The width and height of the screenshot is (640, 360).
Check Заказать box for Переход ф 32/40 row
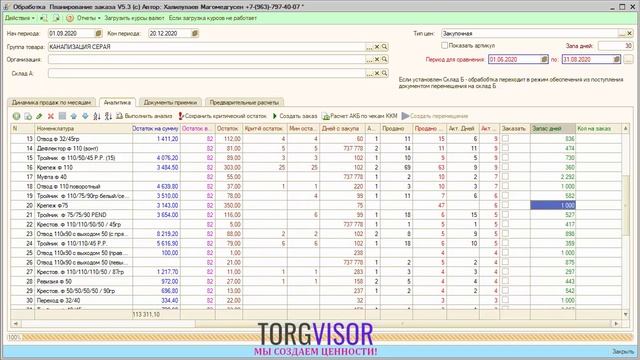click(505, 300)
